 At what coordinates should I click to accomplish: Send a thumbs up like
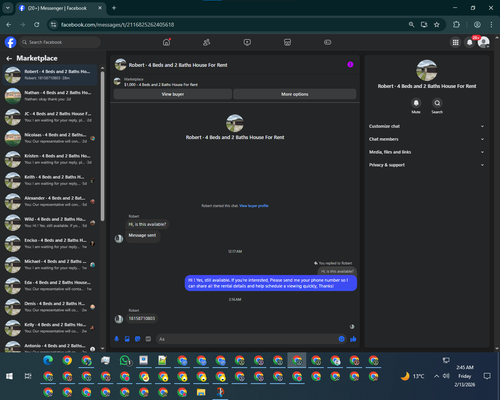coord(353,339)
